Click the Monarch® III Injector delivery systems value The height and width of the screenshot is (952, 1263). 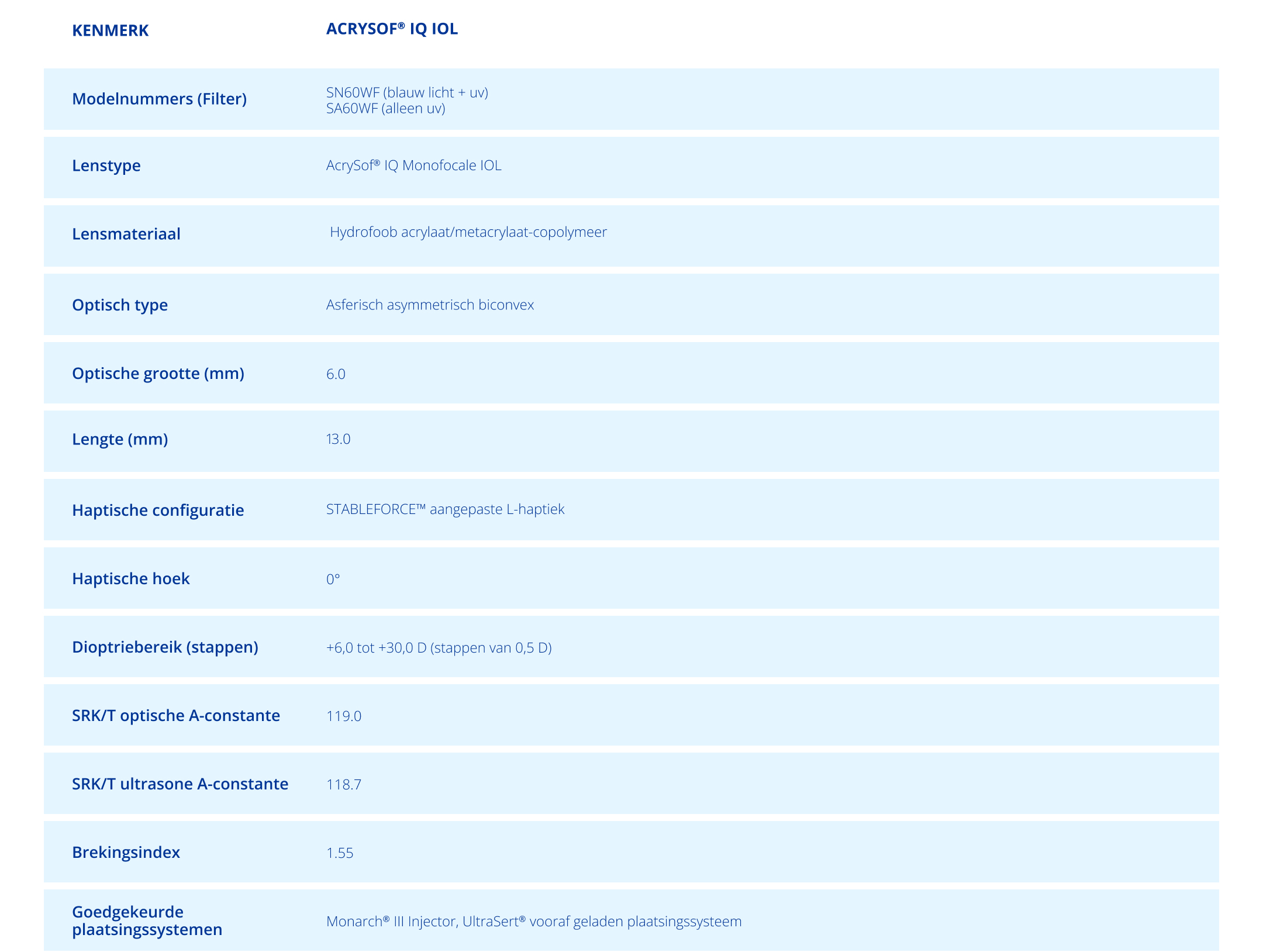coord(534,922)
